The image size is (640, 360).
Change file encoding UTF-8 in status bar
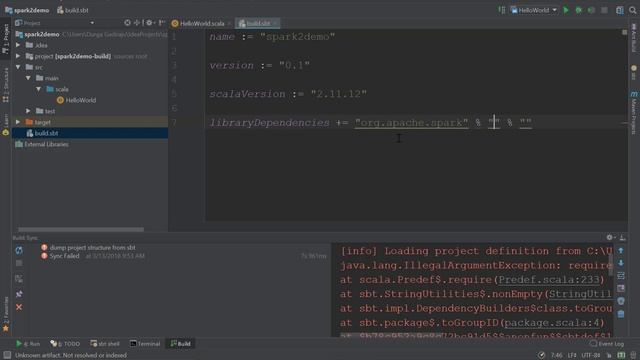click(x=590, y=356)
